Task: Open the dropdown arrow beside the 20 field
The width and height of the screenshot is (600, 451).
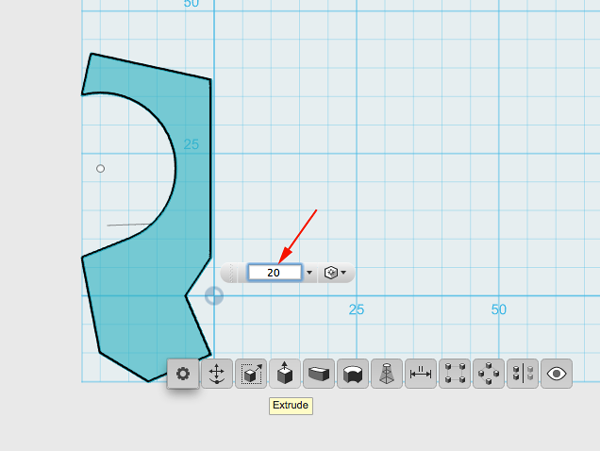Action: click(x=310, y=273)
